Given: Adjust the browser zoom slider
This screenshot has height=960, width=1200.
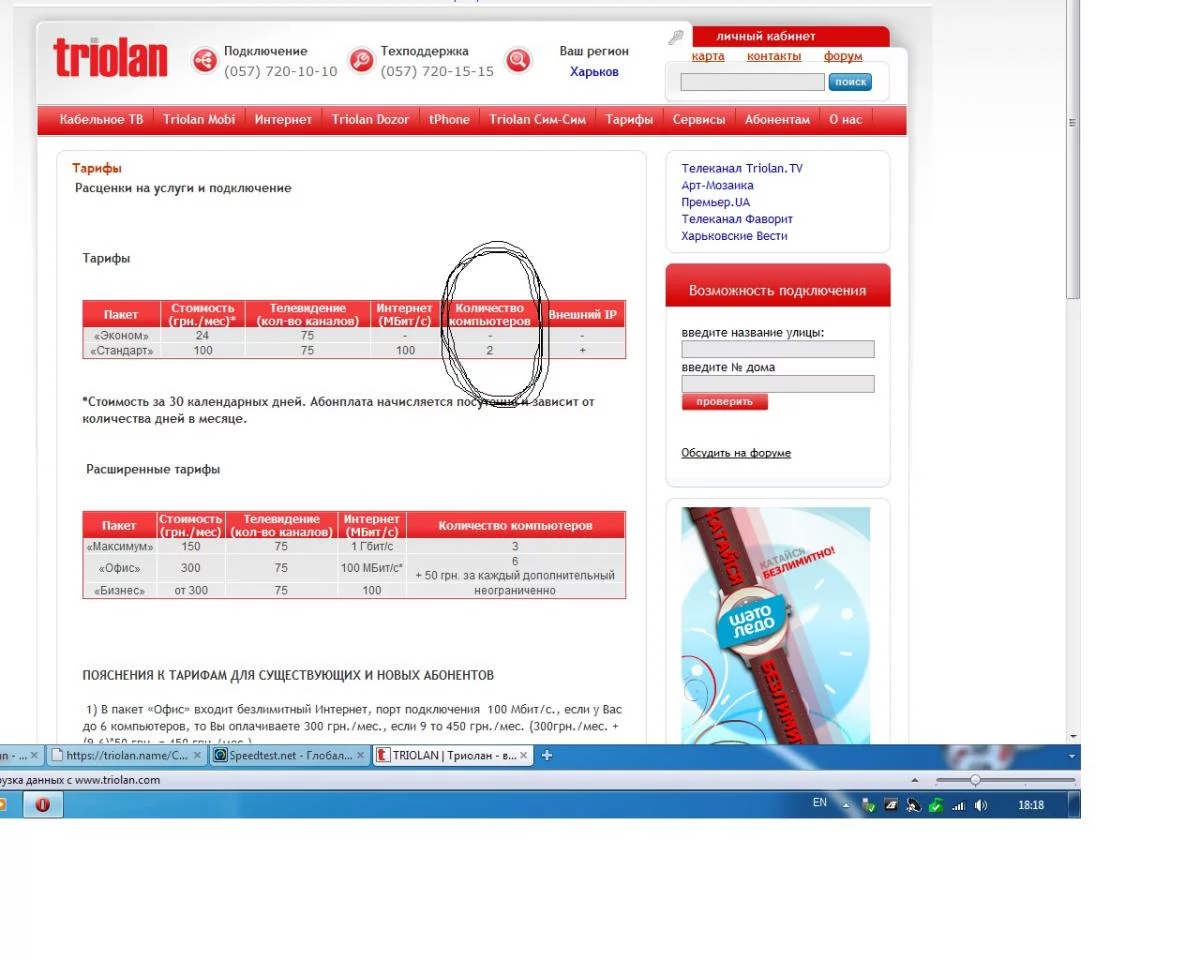Looking at the screenshot, I should (x=975, y=780).
